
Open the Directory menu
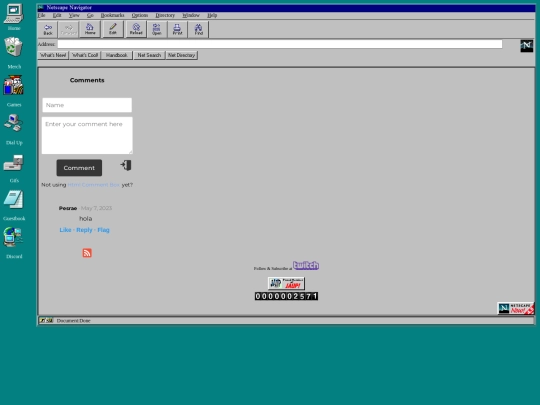click(x=165, y=15)
